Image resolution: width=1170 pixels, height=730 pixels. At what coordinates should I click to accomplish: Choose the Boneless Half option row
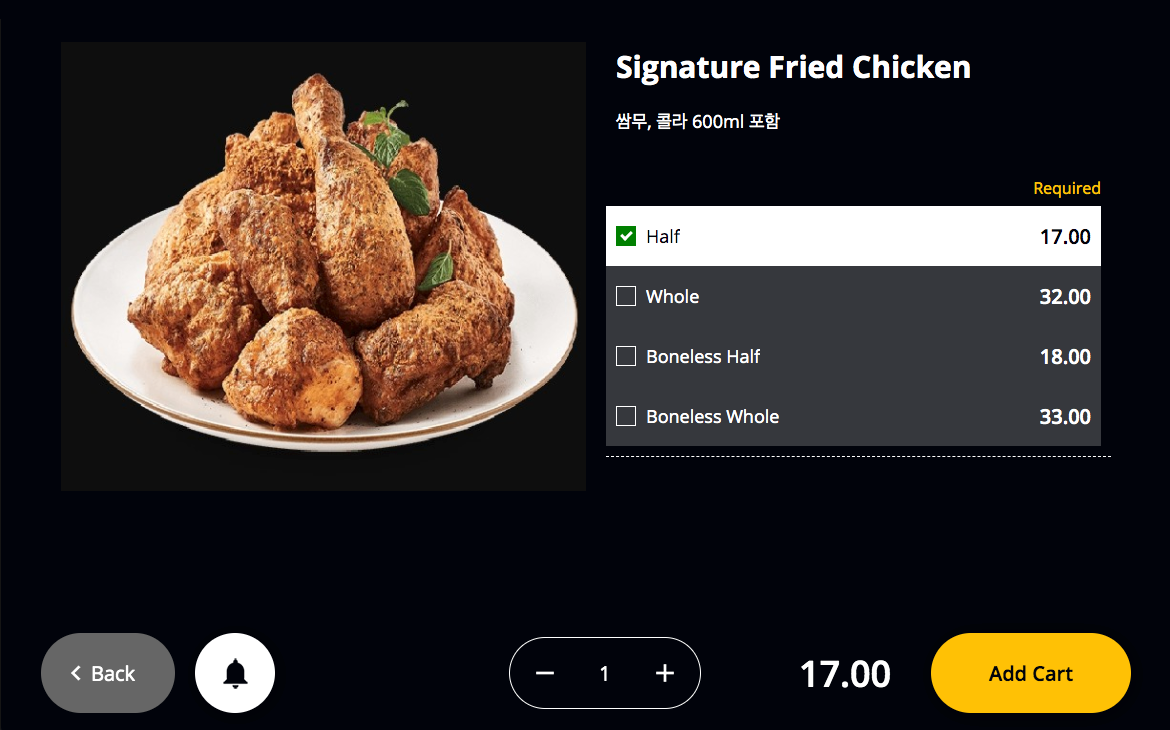tap(853, 356)
